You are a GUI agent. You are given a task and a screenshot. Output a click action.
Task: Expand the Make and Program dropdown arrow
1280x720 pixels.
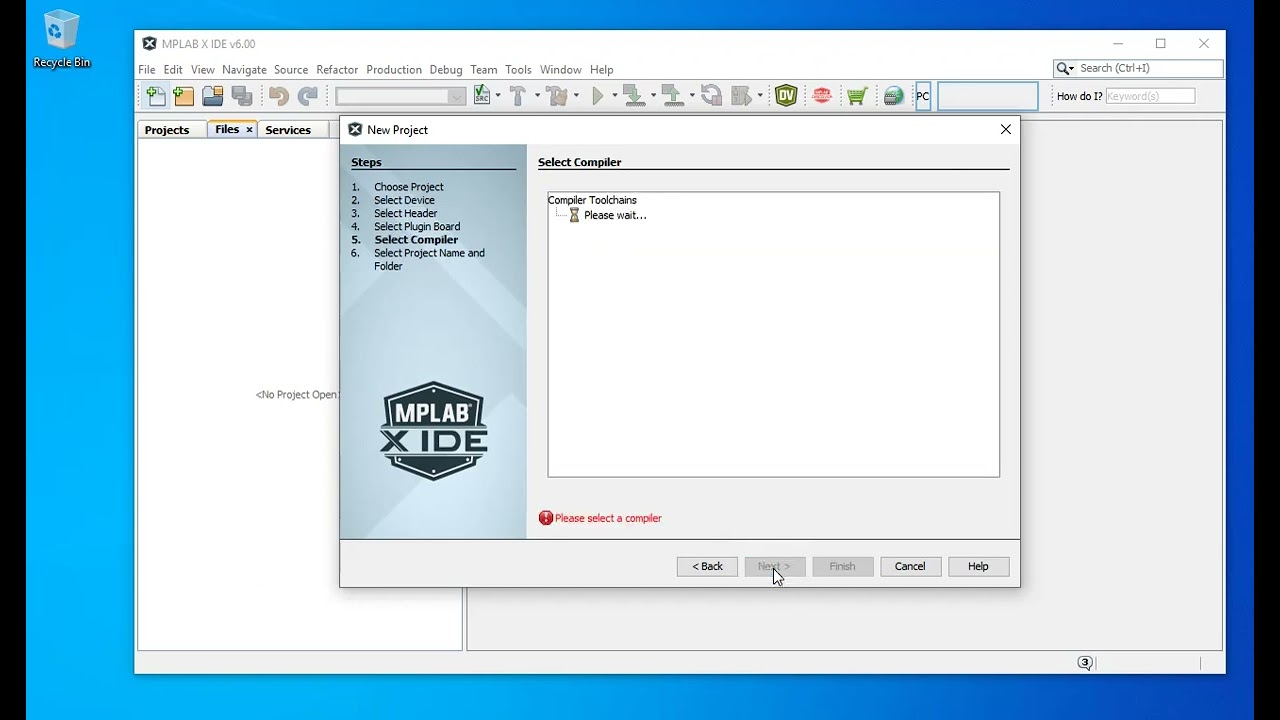(653, 96)
